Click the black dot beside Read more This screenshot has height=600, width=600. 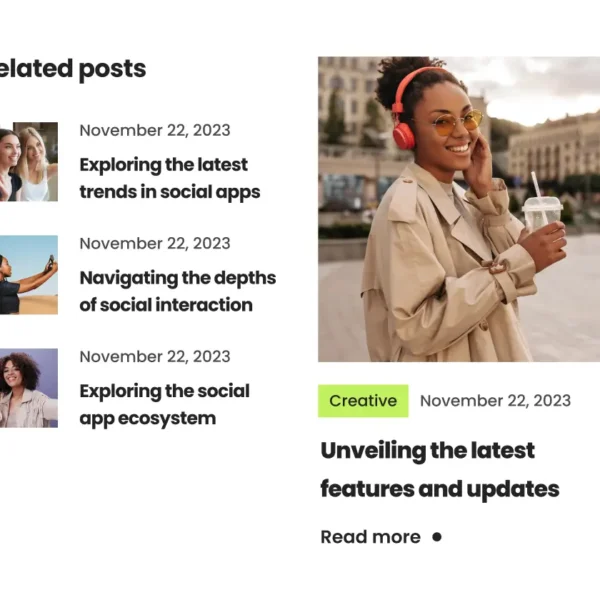(x=437, y=537)
